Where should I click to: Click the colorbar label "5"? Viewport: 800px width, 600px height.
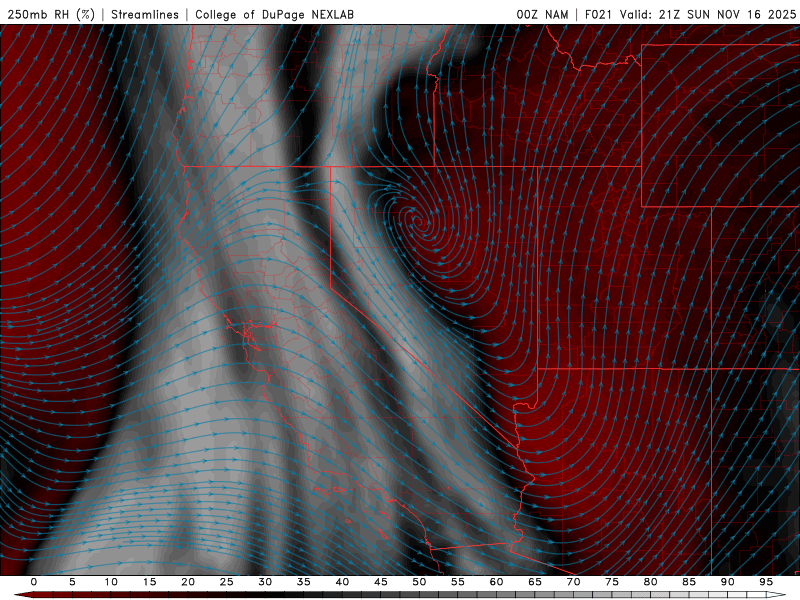[72, 582]
